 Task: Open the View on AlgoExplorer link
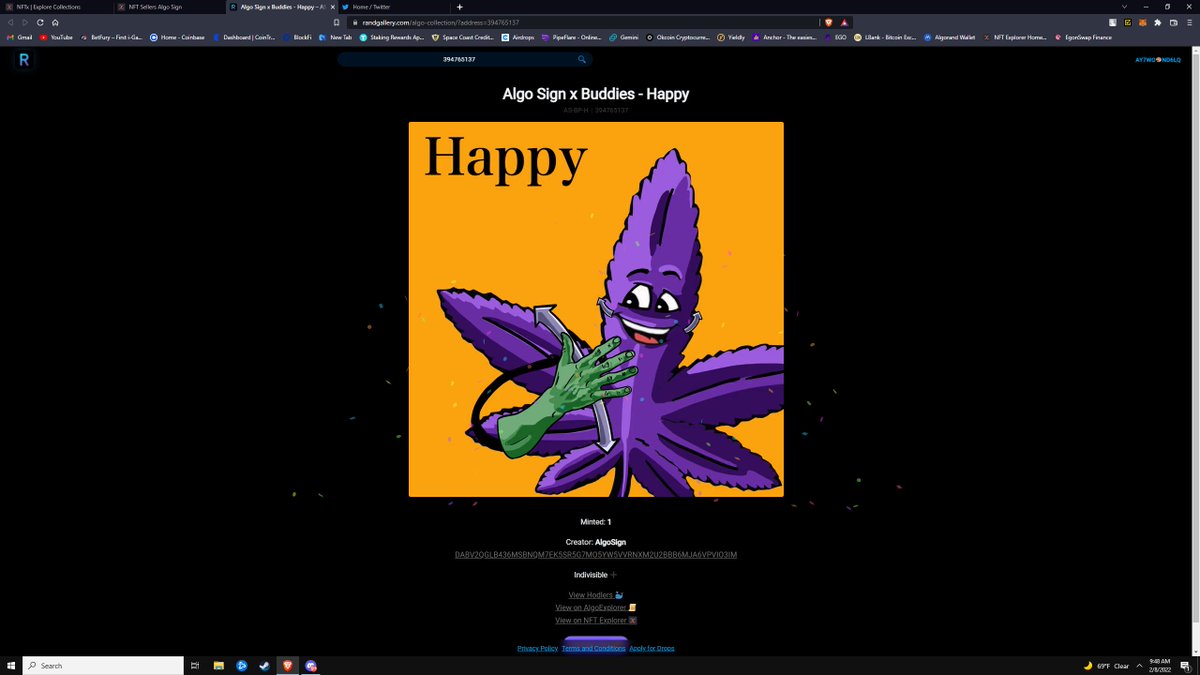click(x=596, y=607)
